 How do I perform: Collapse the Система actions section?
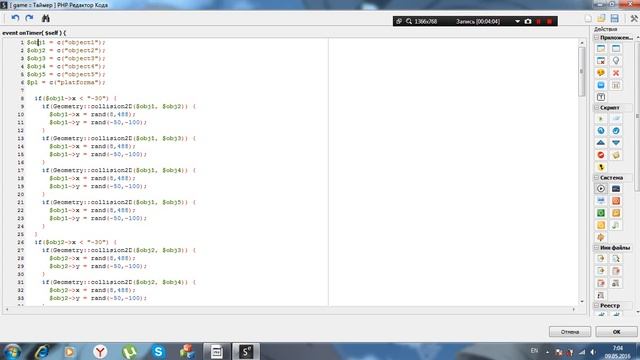tap(596, 178)
